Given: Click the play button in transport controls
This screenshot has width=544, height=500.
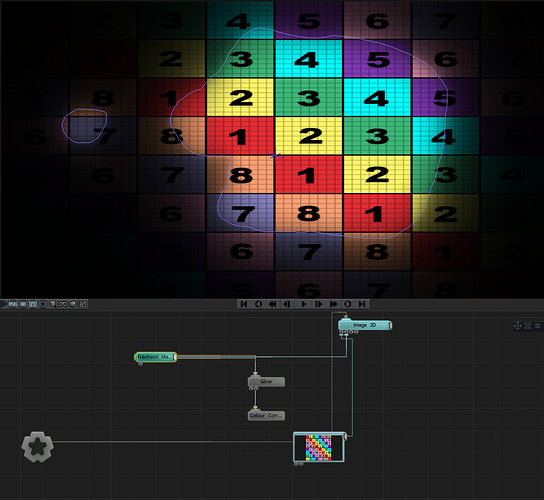Looking at the screenshot, I should (x=304, y=304).
